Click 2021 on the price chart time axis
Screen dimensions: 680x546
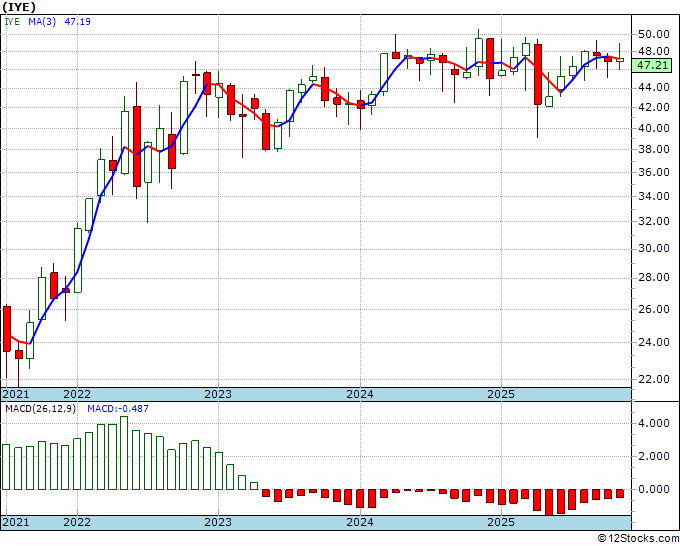pyautogui.click(x=16, y=394)
